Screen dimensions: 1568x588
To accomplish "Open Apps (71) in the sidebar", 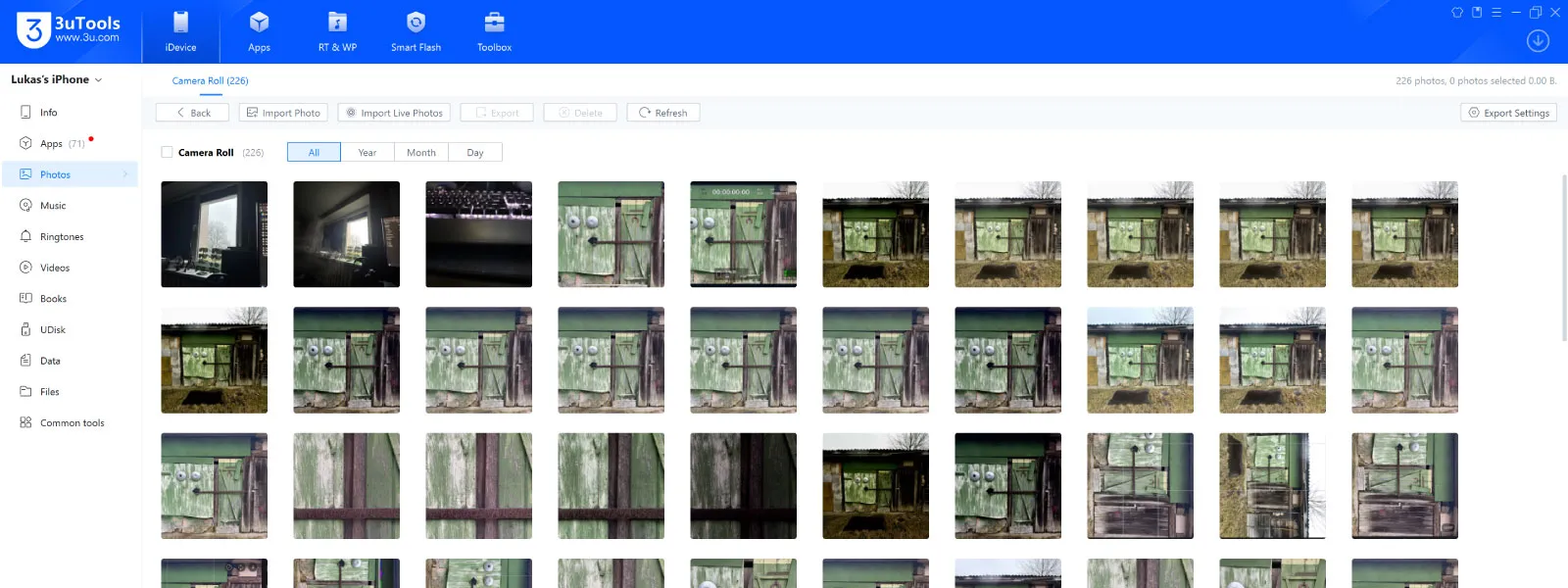I will click(69, 143).
